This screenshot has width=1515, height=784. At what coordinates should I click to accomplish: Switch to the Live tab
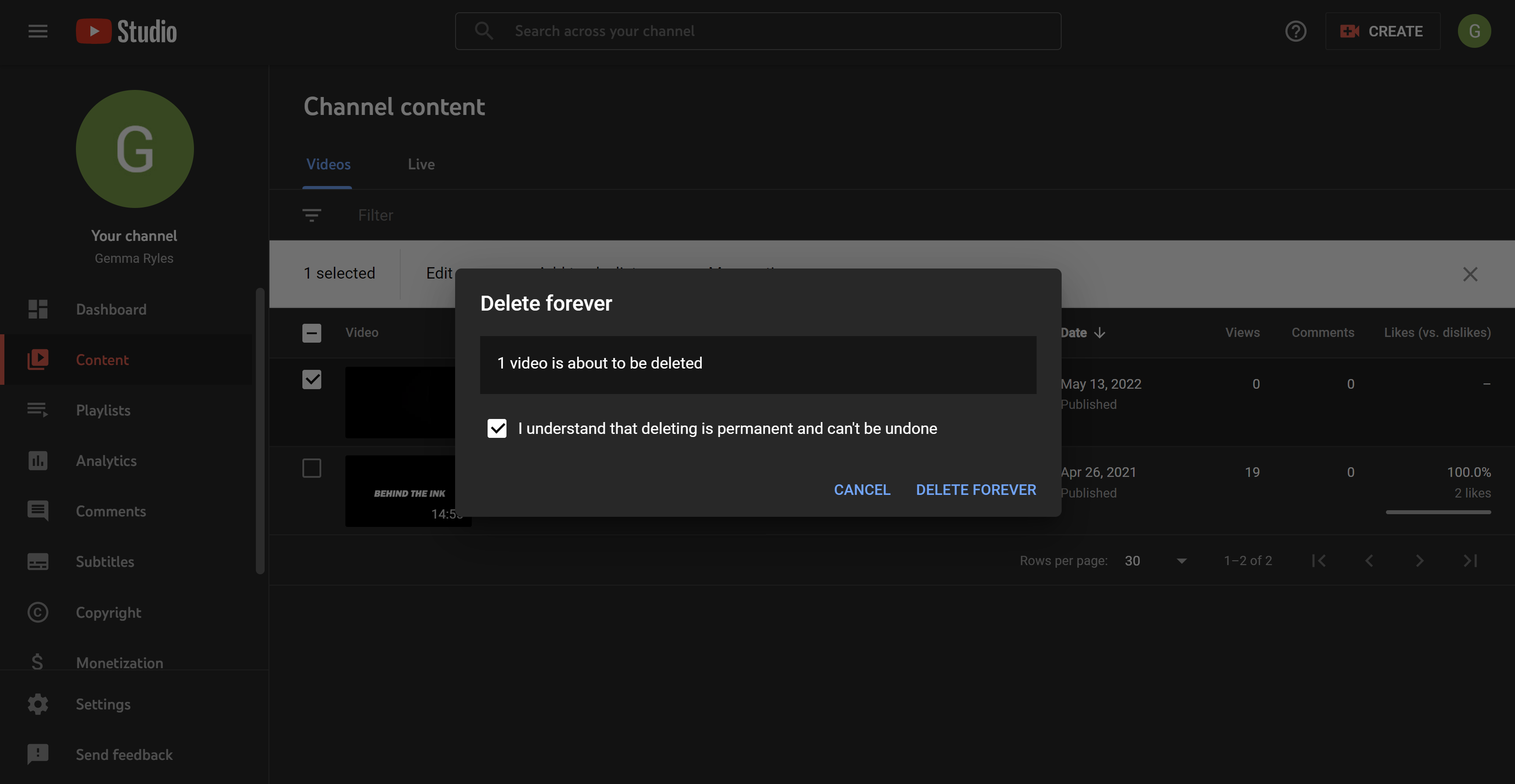coord(421,165)
